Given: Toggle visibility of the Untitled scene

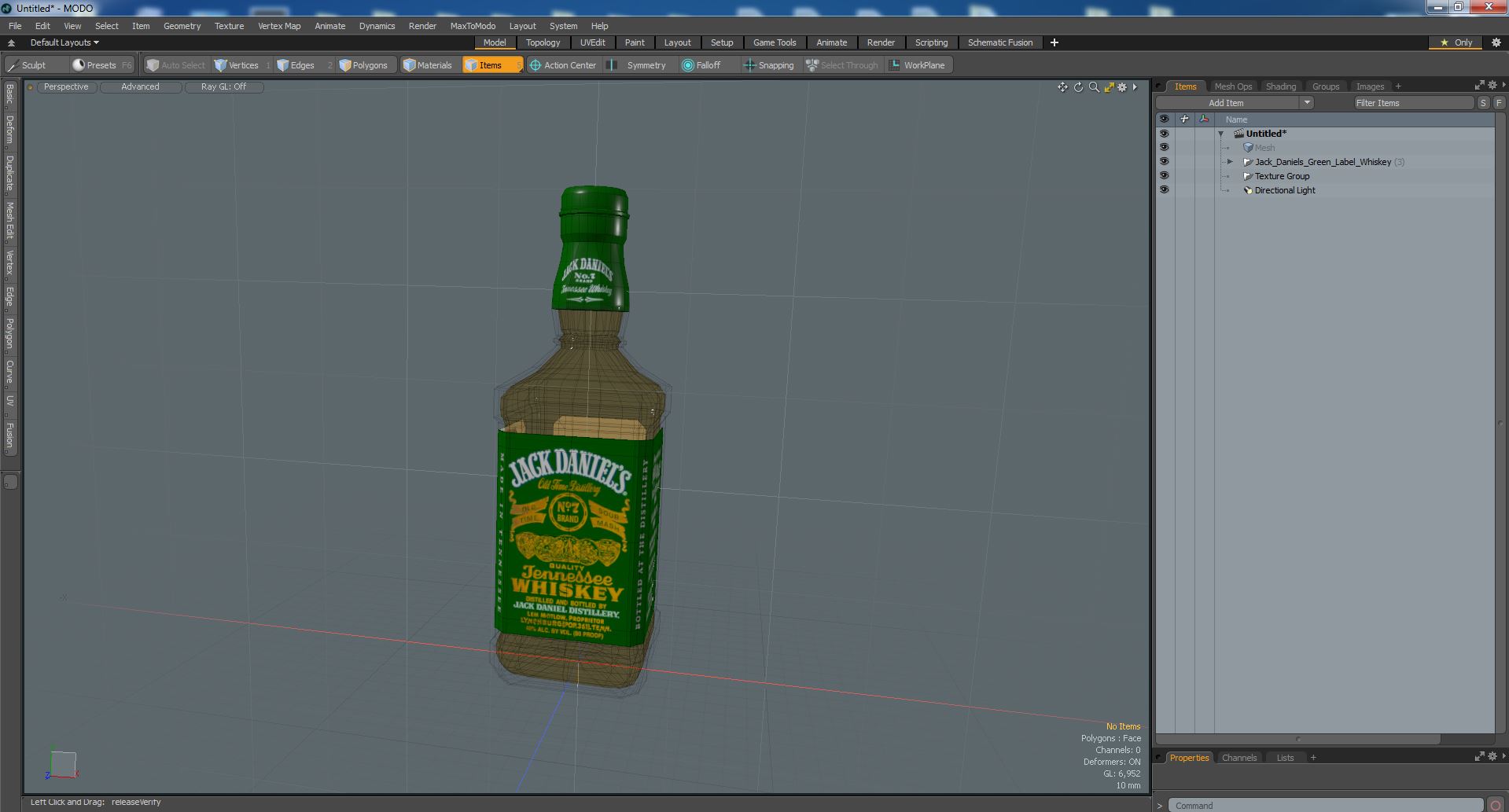Looking at the screenshot, I should (1164, 134).
